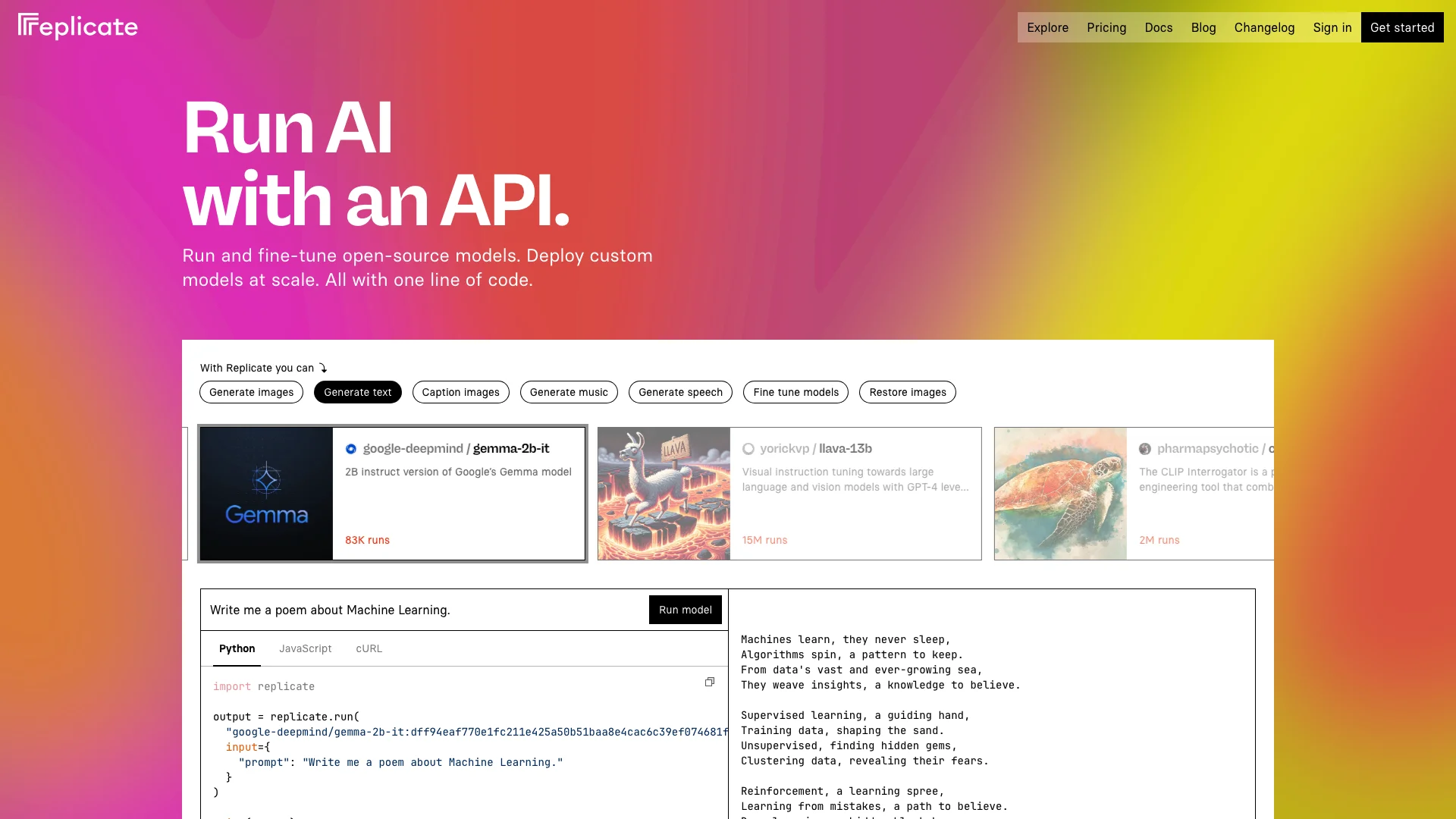Click the poem prompt input field
The width and height of the screenshot is (1456, 819).
click(425, 610)
